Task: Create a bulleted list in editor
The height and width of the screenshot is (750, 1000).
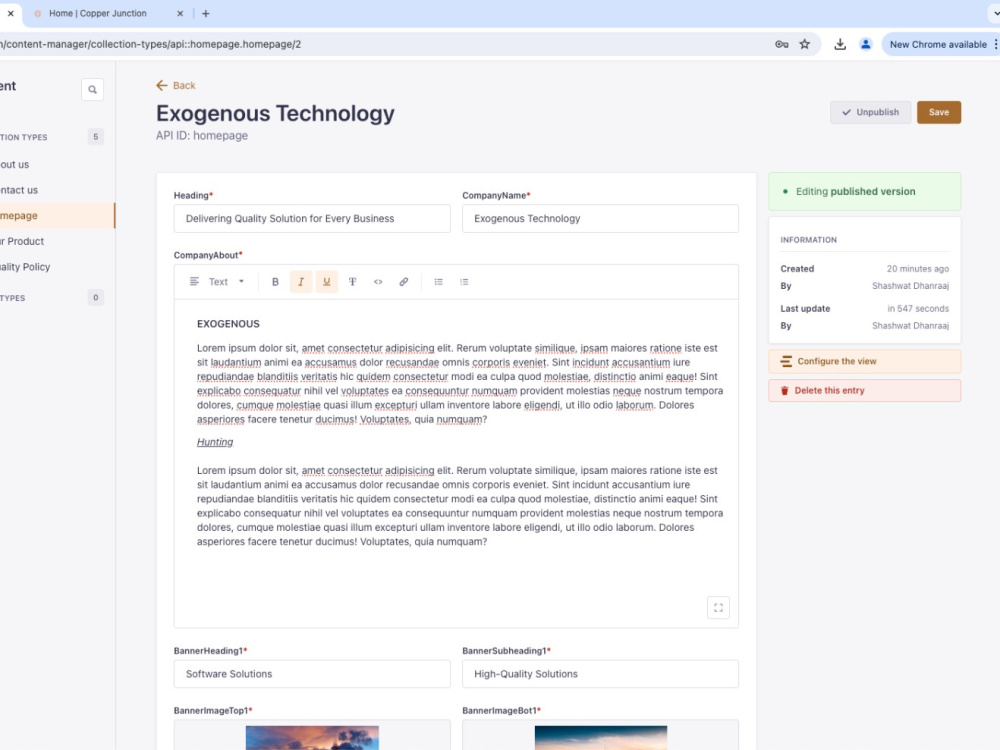Action: [x=439, y=282]
